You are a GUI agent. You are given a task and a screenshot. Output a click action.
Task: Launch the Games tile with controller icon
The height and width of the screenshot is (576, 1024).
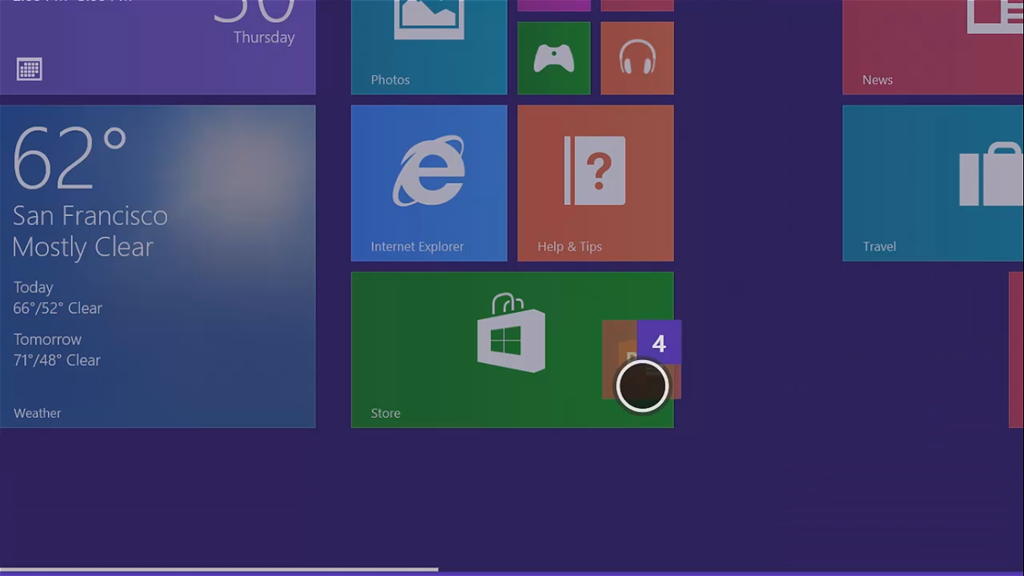point(554,58)
